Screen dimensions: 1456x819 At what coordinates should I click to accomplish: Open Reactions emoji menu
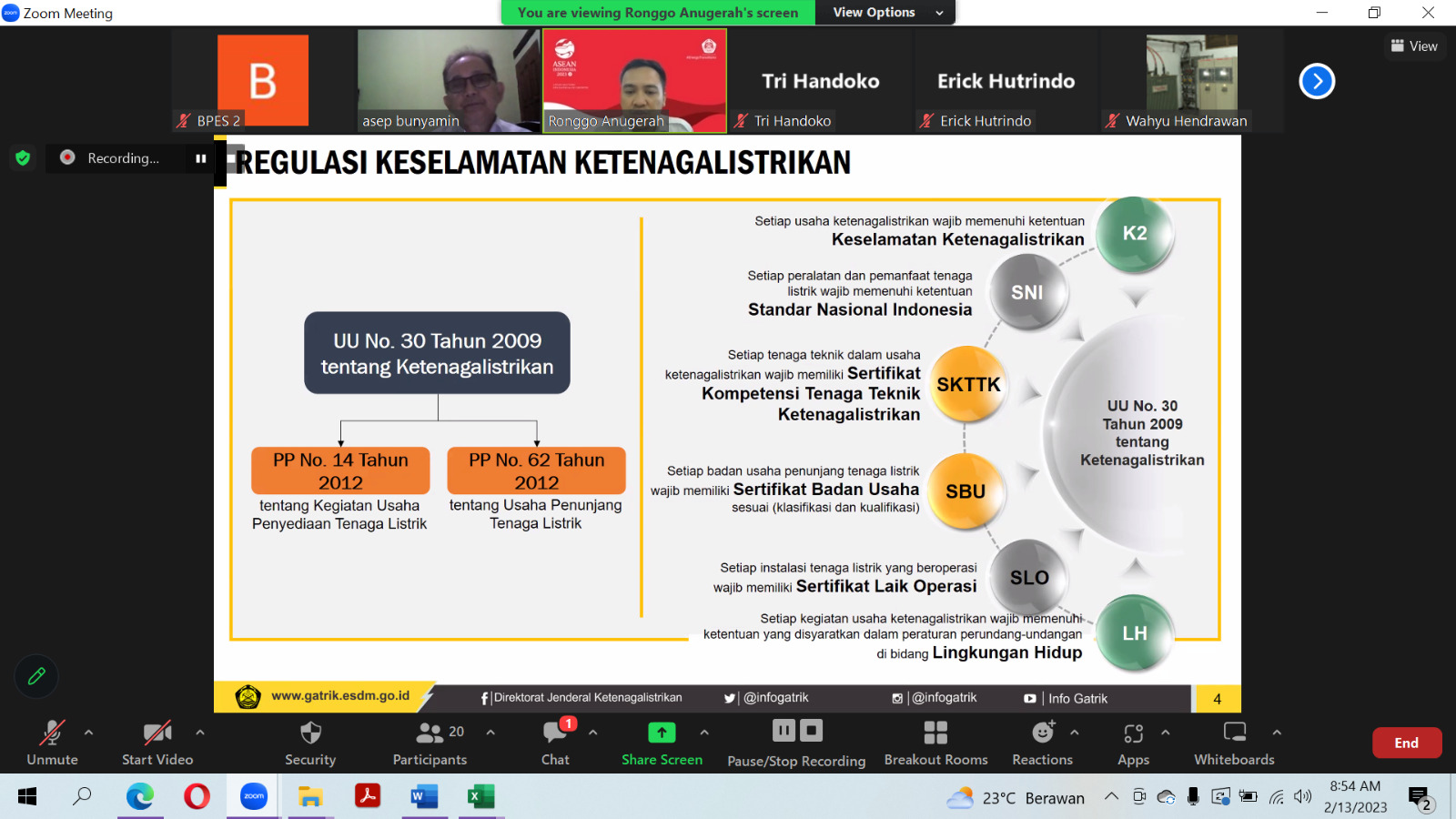click(1043, 743)
